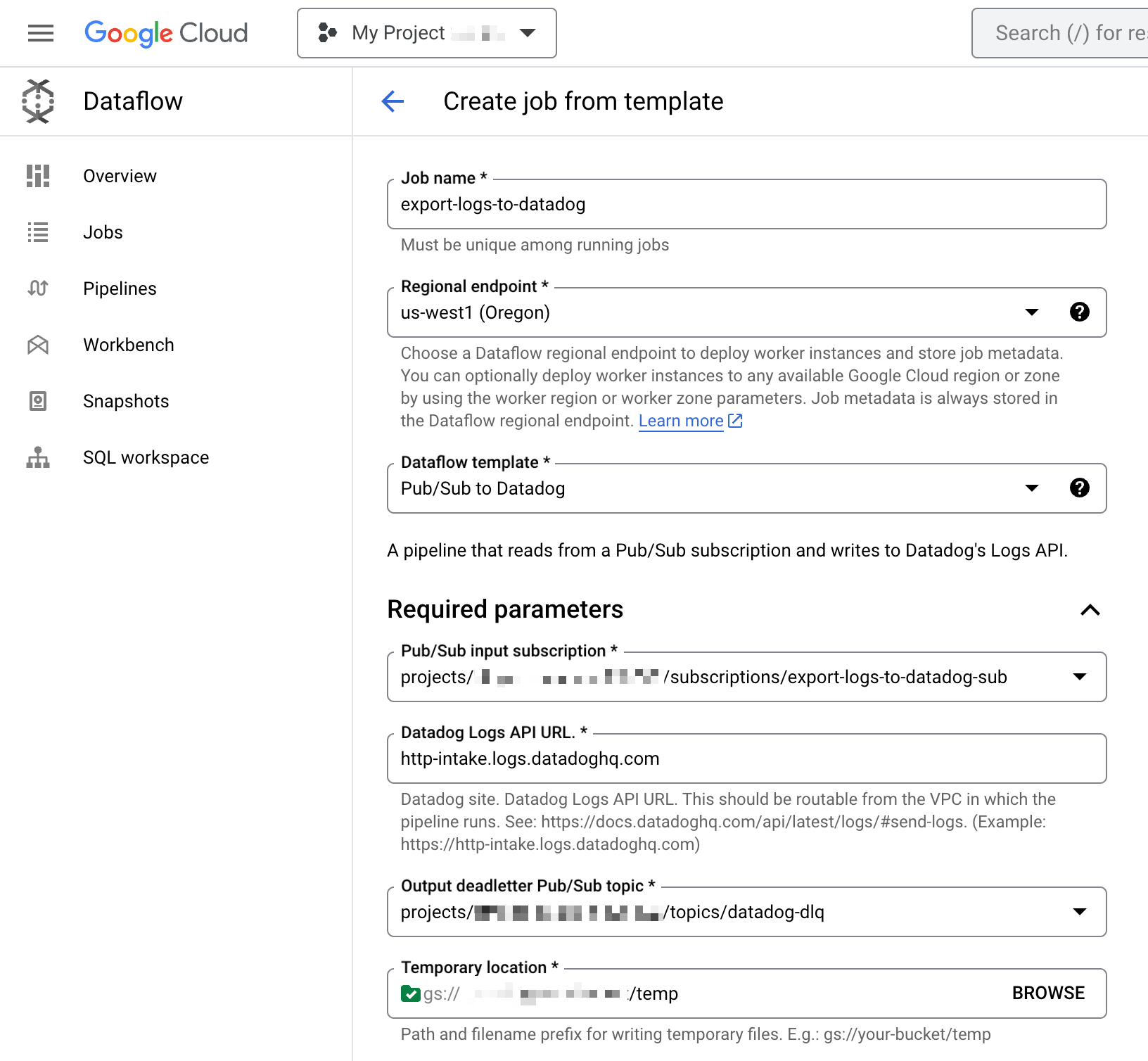The image size is (1148, 1061).
Task: Click the Dataflow product icon
Action: 38,101
